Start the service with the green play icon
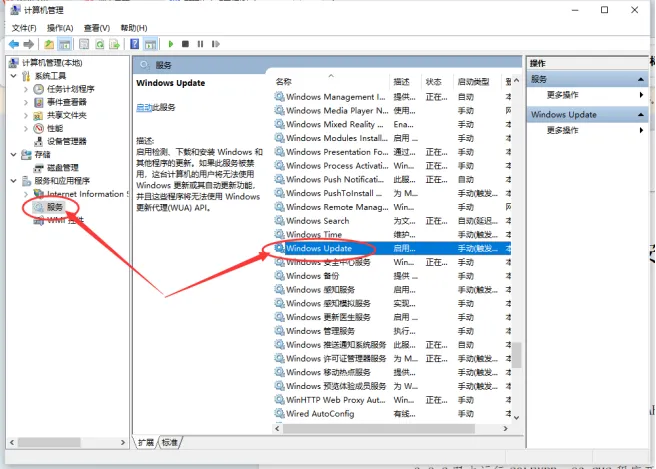The height and width of the screenshot is (469, 656). pyautogui.click(x=171, y=44)
